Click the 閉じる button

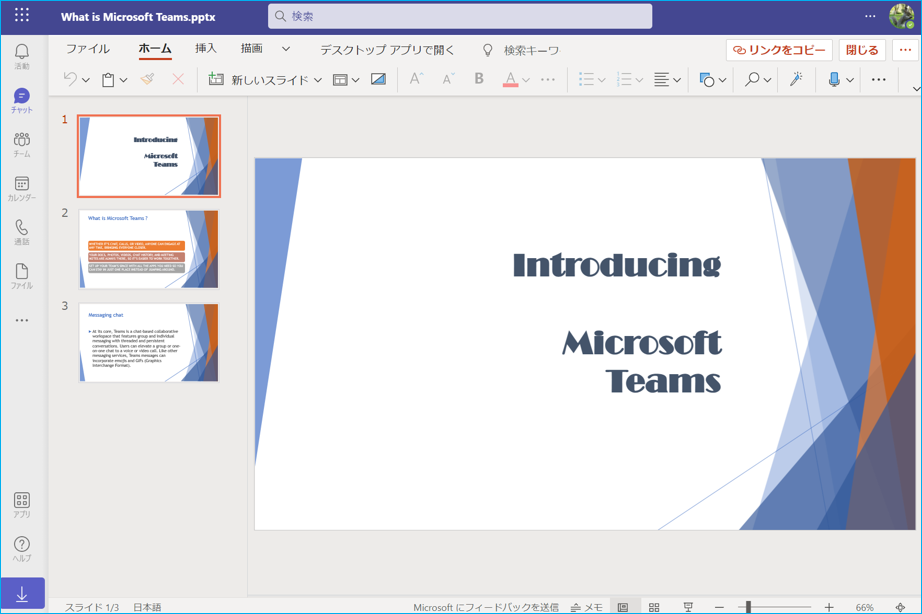[862, 50]
